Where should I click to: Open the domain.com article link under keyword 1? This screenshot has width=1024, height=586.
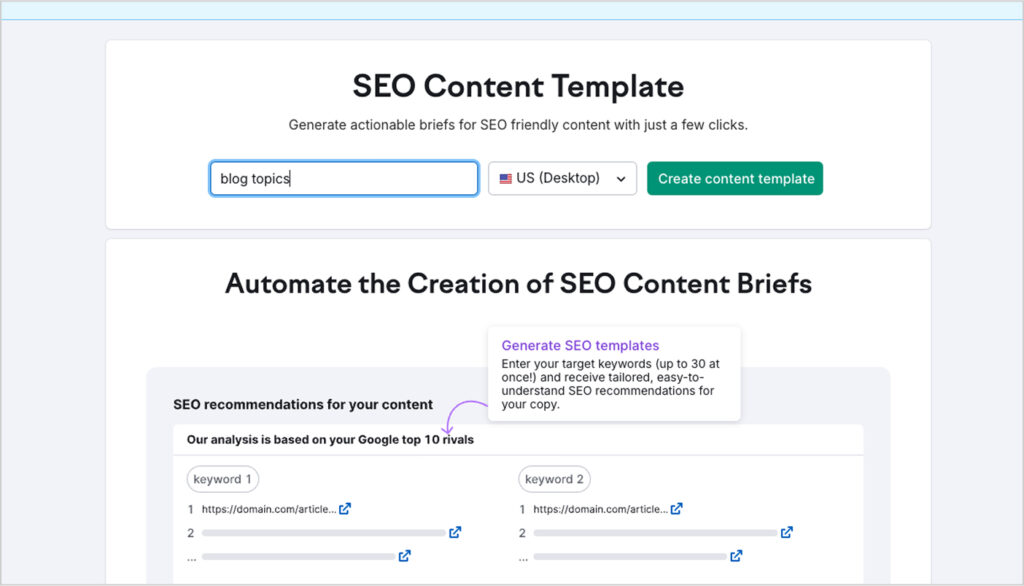pos(267,509)
